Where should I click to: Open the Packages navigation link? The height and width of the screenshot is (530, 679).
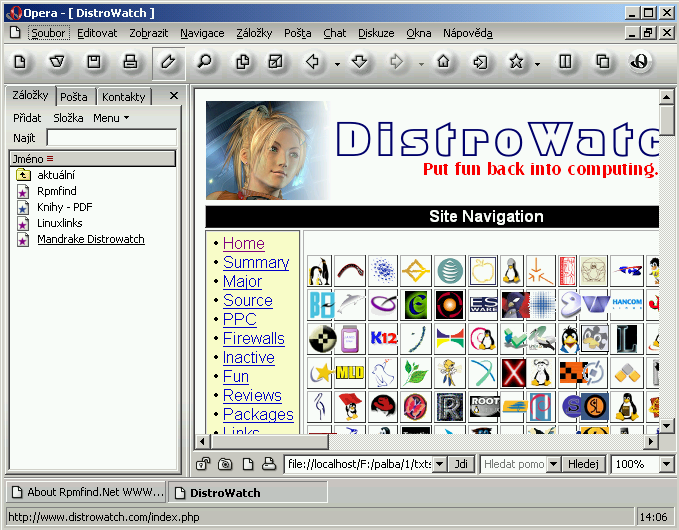pos(258,414)
